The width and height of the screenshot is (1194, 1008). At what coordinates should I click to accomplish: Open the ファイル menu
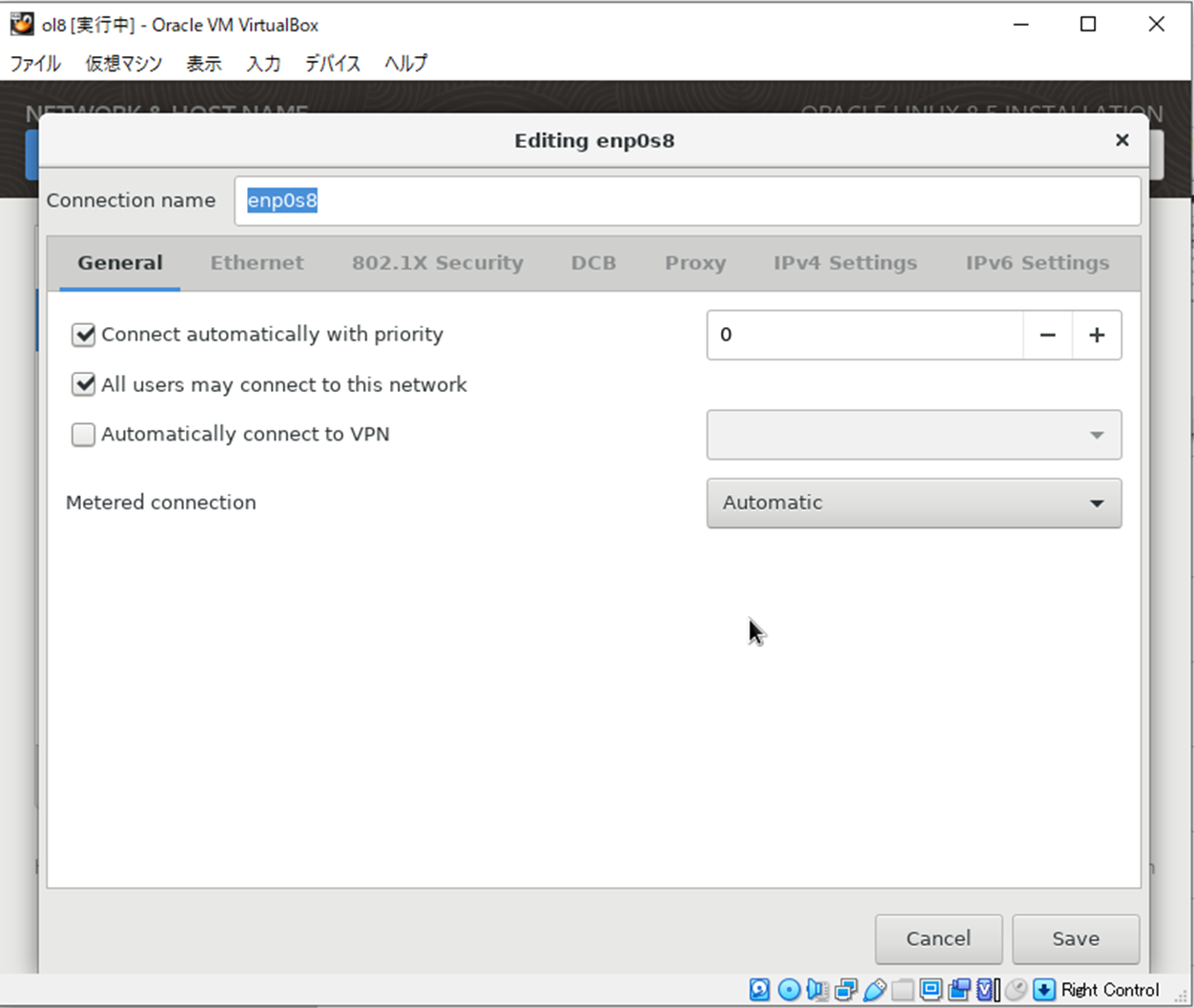pos(35,64)
